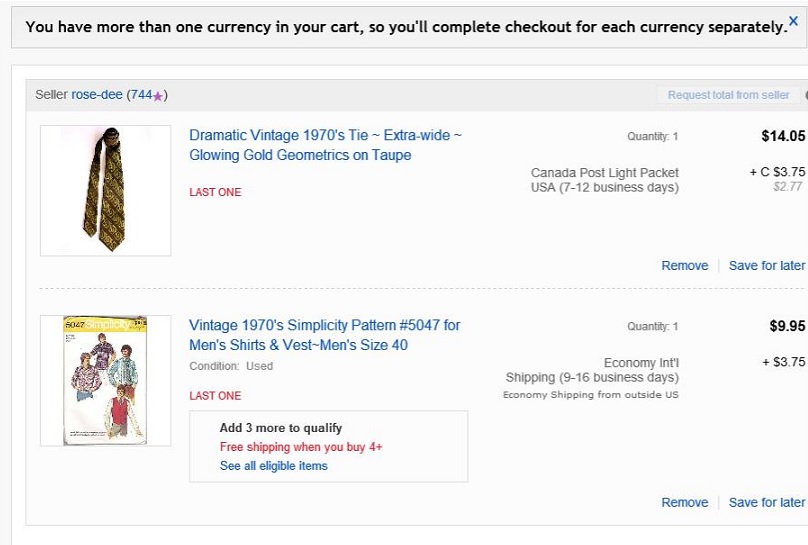Remove the vintage tie from cart
The image size is (808, 545).
pos(684,265)
